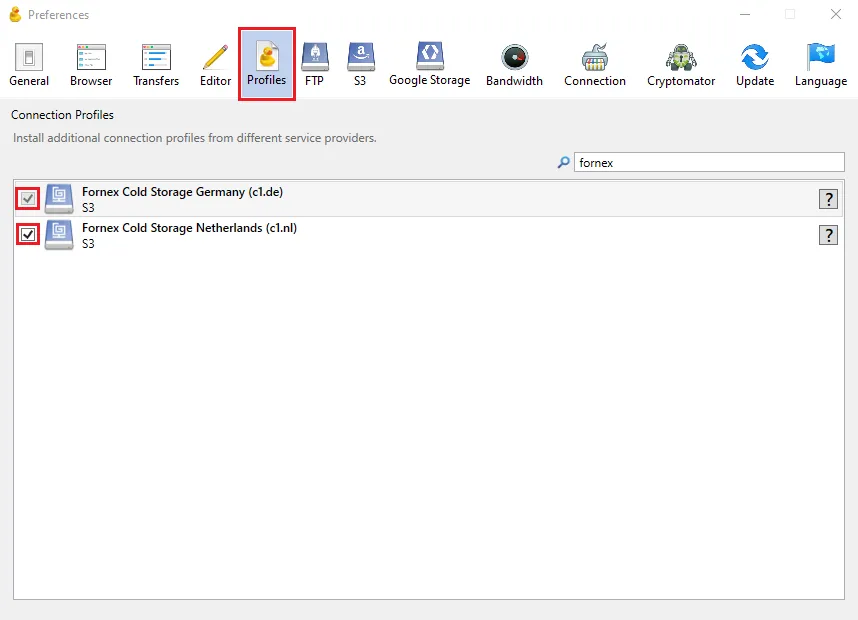Open the Google Storage preferences
This screenshot has height=620, width=858.
point(430,65)
